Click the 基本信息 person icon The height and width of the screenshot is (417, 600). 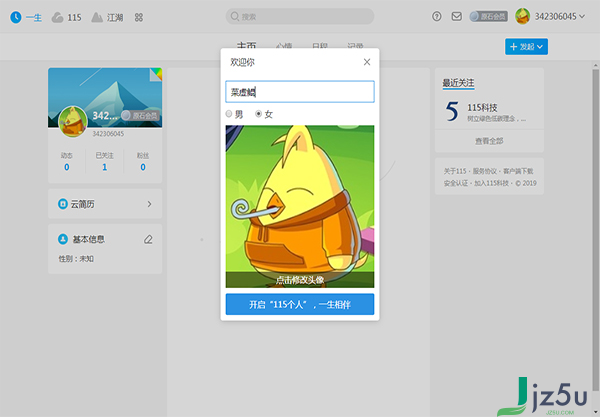pyautogui.click(x=62, y=239)
